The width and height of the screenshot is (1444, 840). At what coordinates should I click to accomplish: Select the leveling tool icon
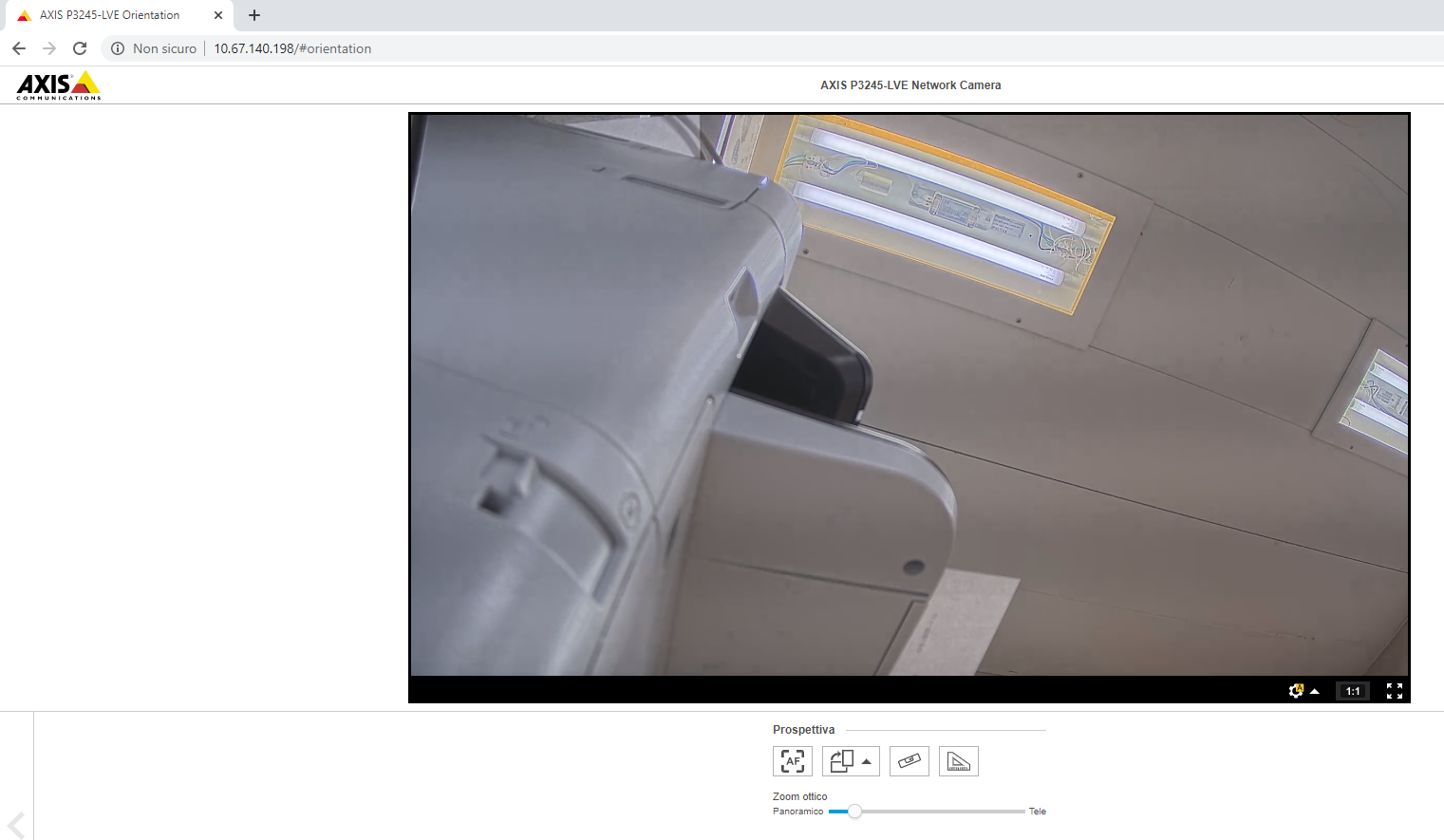(910, 761)
